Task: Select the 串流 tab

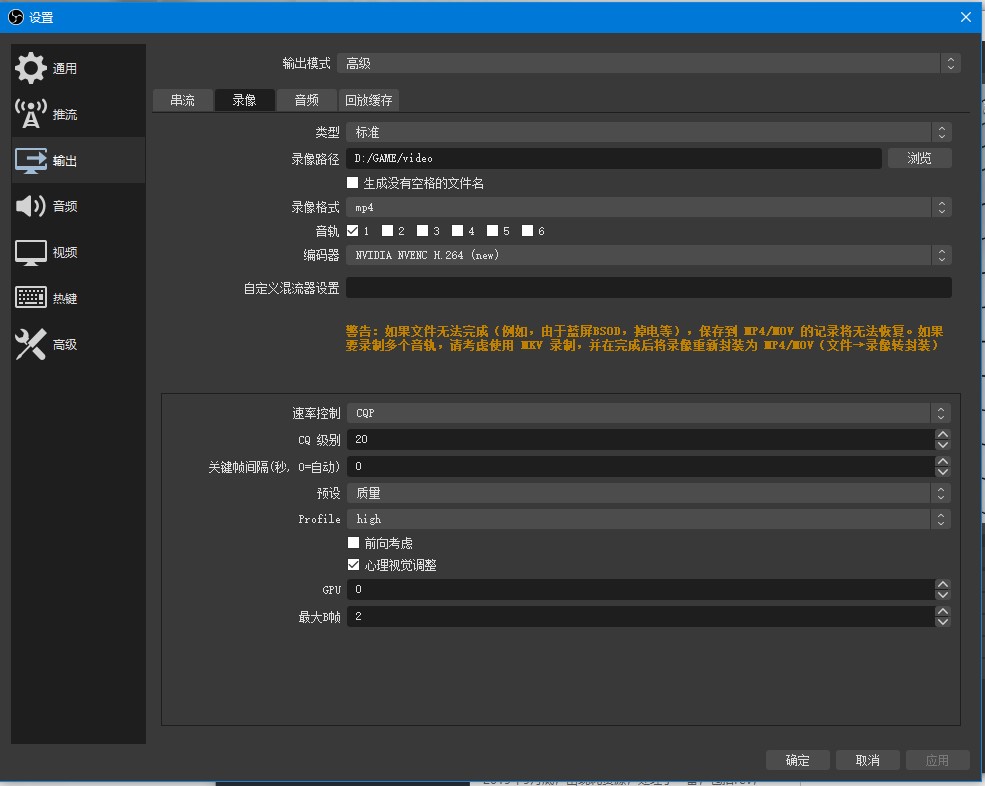Action: pos(183,100)
